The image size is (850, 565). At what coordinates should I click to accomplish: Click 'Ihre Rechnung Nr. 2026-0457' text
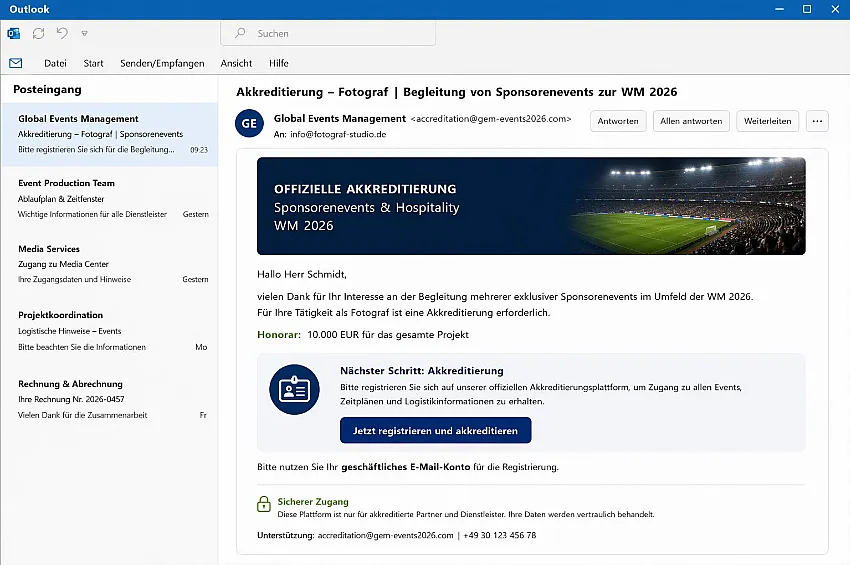(71, 399)
